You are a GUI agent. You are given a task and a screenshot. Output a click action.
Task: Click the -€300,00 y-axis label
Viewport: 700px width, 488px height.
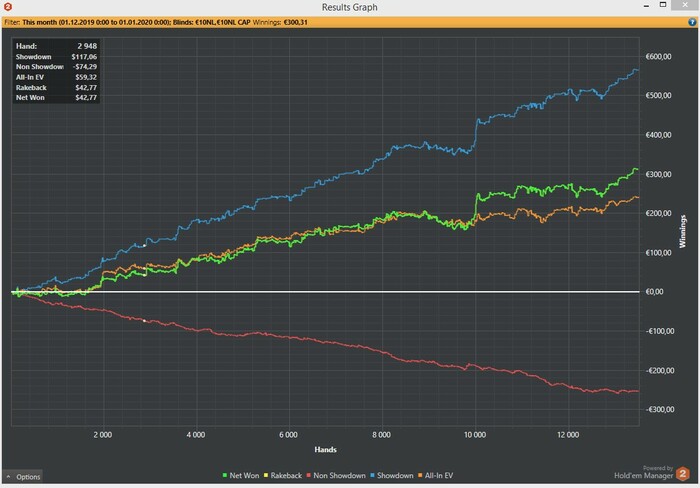[660, 409]
